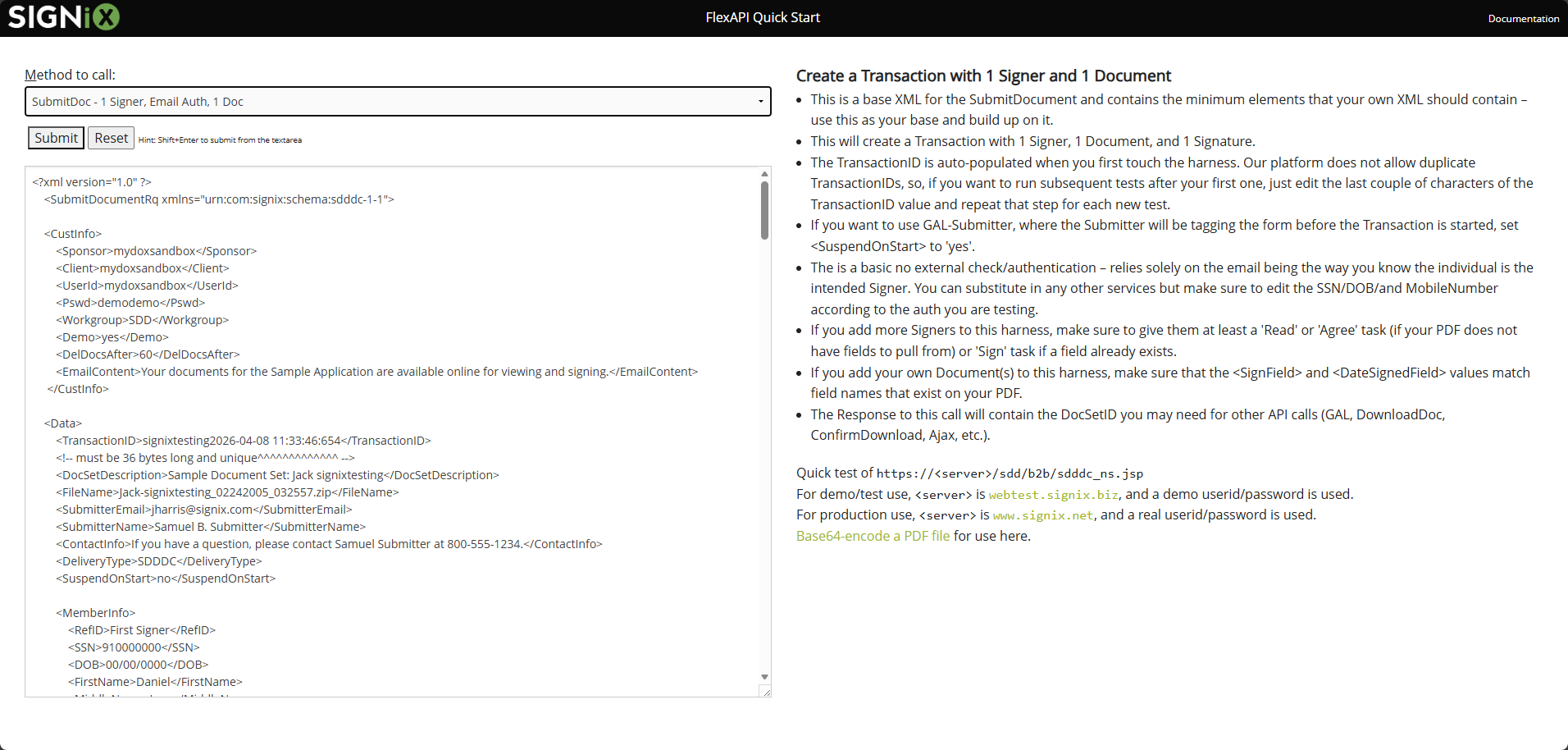
Task: Click the resize grip at the textarea corner
Action: (766, 693)
